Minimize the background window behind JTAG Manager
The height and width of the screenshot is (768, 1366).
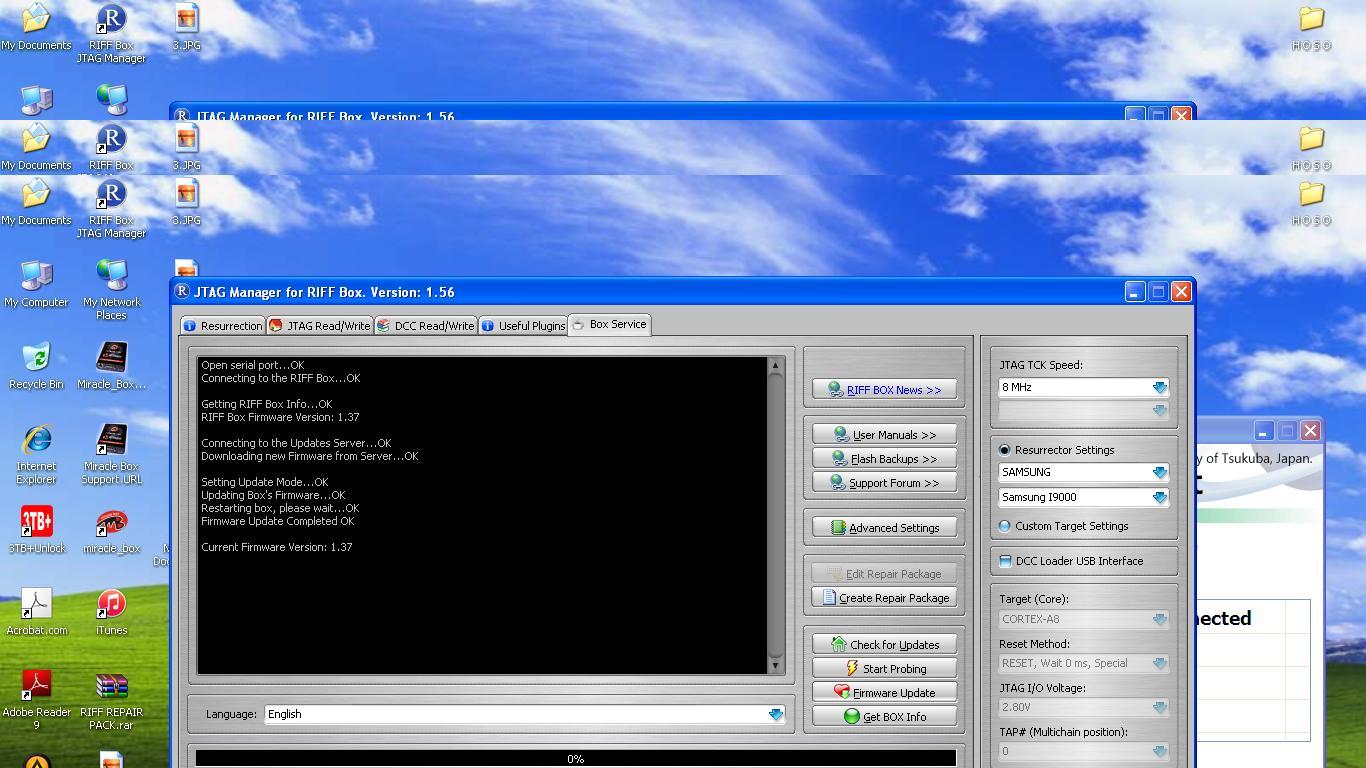1263,431
